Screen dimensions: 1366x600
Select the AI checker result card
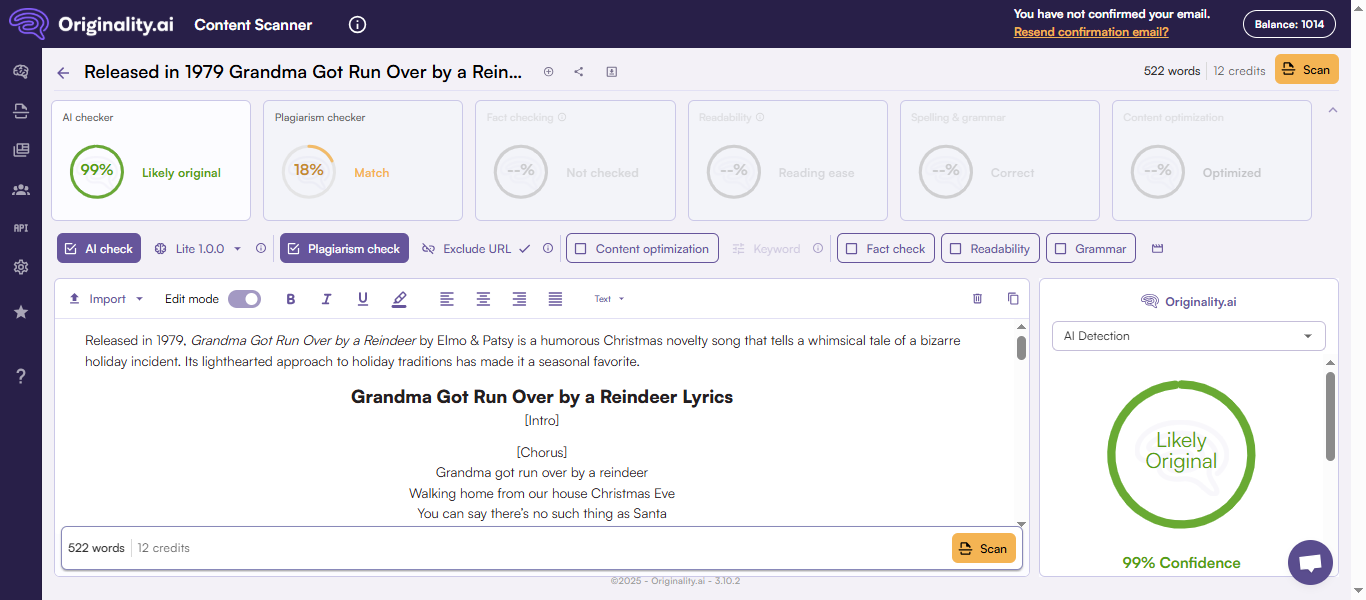151,160
